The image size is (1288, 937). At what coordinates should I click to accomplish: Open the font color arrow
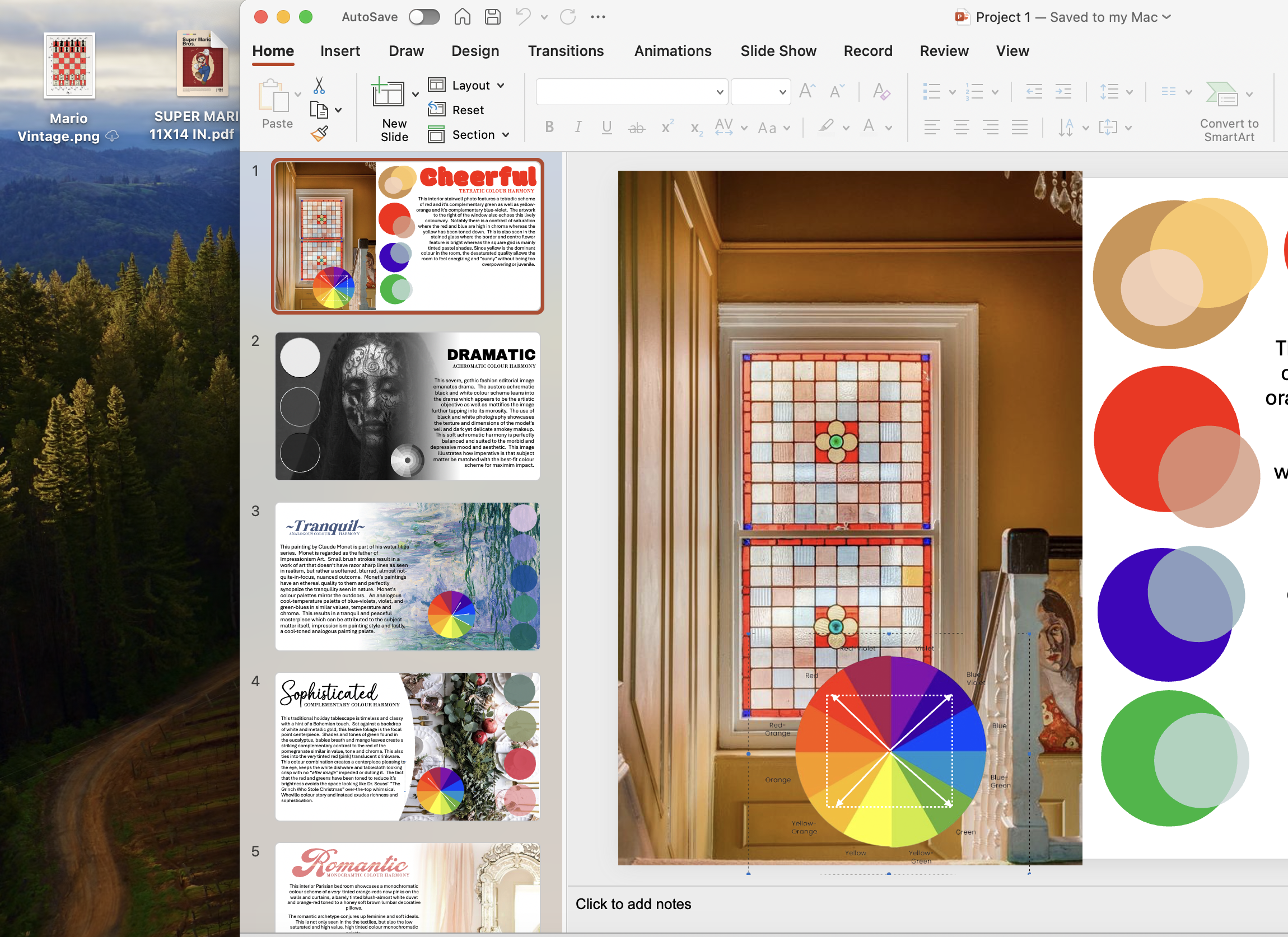(889, 128)
